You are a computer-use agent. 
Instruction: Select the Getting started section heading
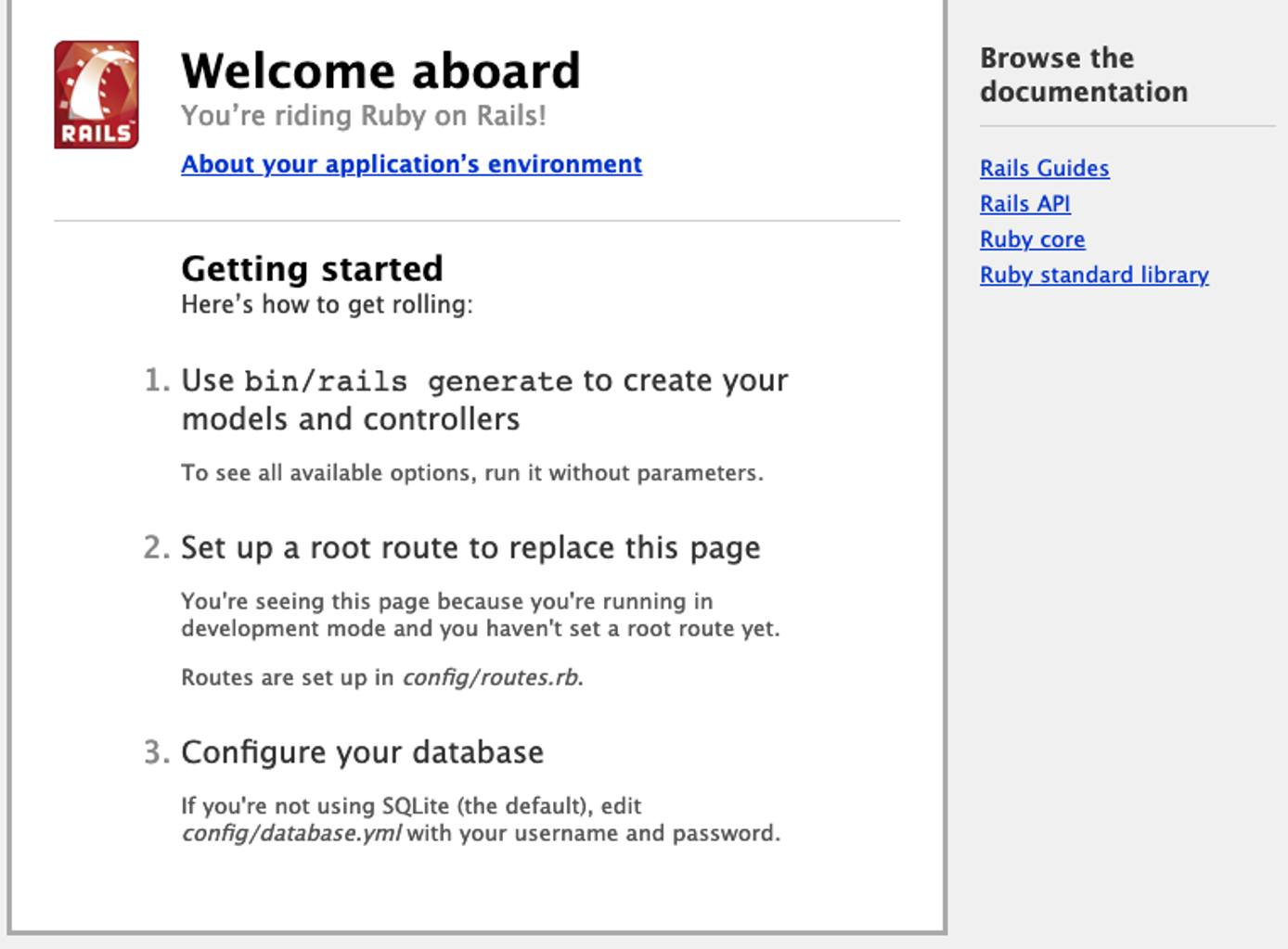312,268
